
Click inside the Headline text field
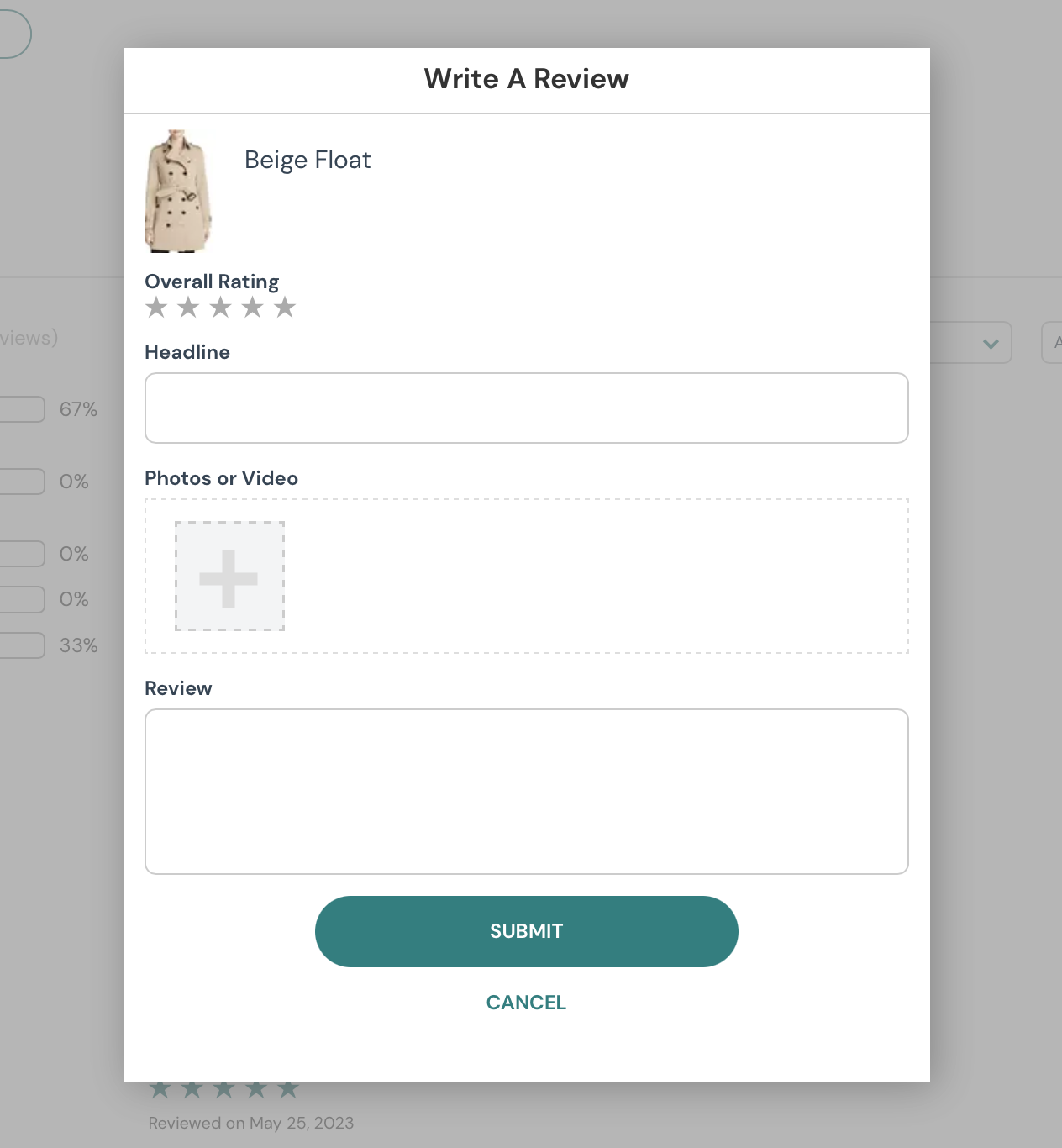pos(526,408)
